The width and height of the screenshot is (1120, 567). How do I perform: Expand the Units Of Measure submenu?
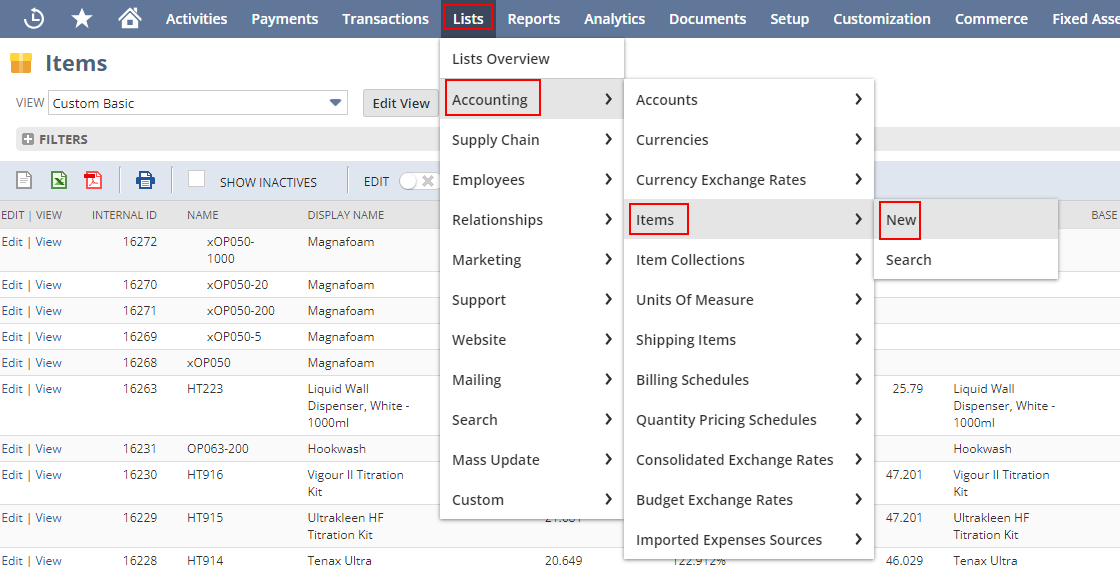[x=748, y=300]
